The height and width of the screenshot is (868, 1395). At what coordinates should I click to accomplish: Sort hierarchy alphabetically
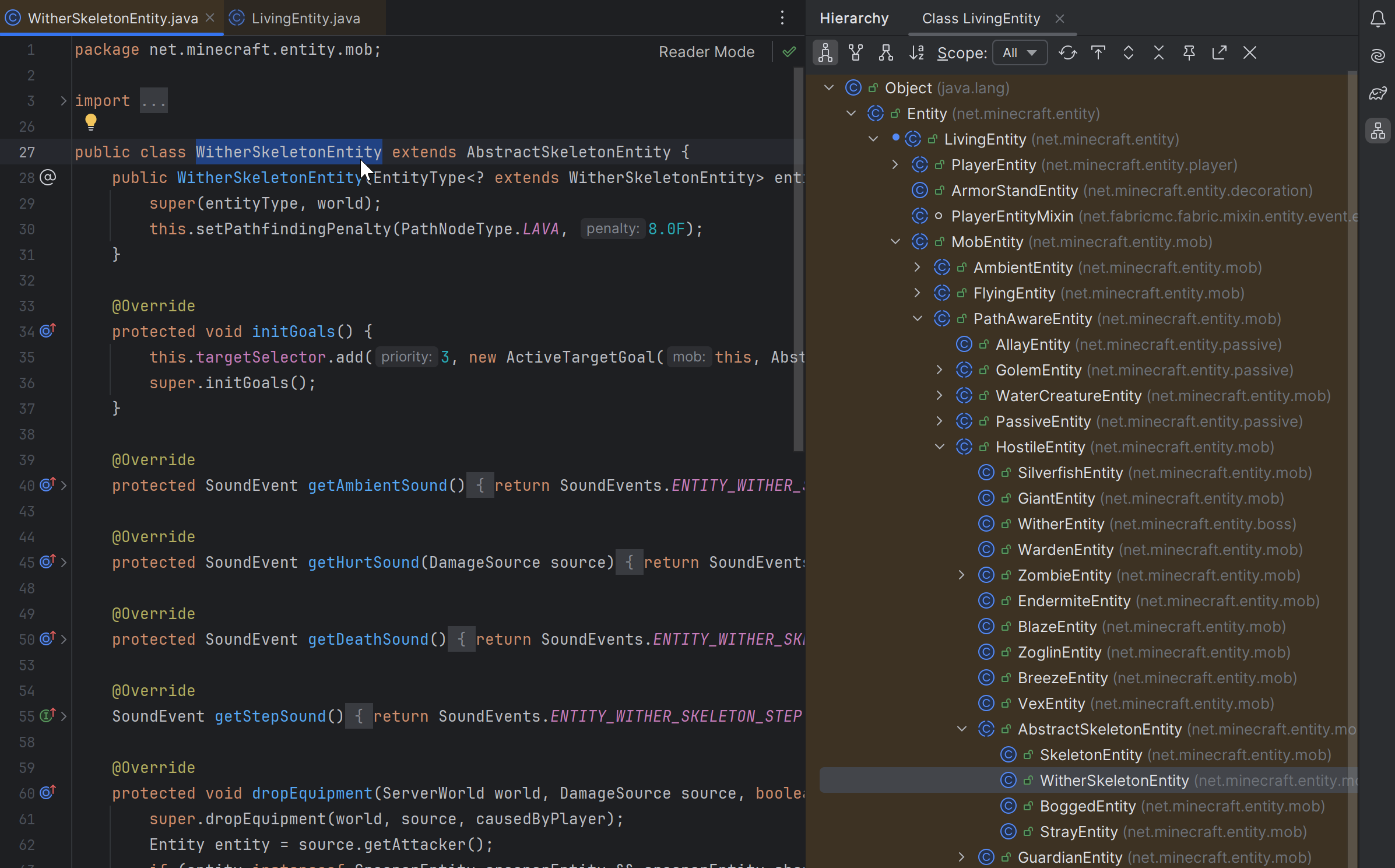point(916,53)
